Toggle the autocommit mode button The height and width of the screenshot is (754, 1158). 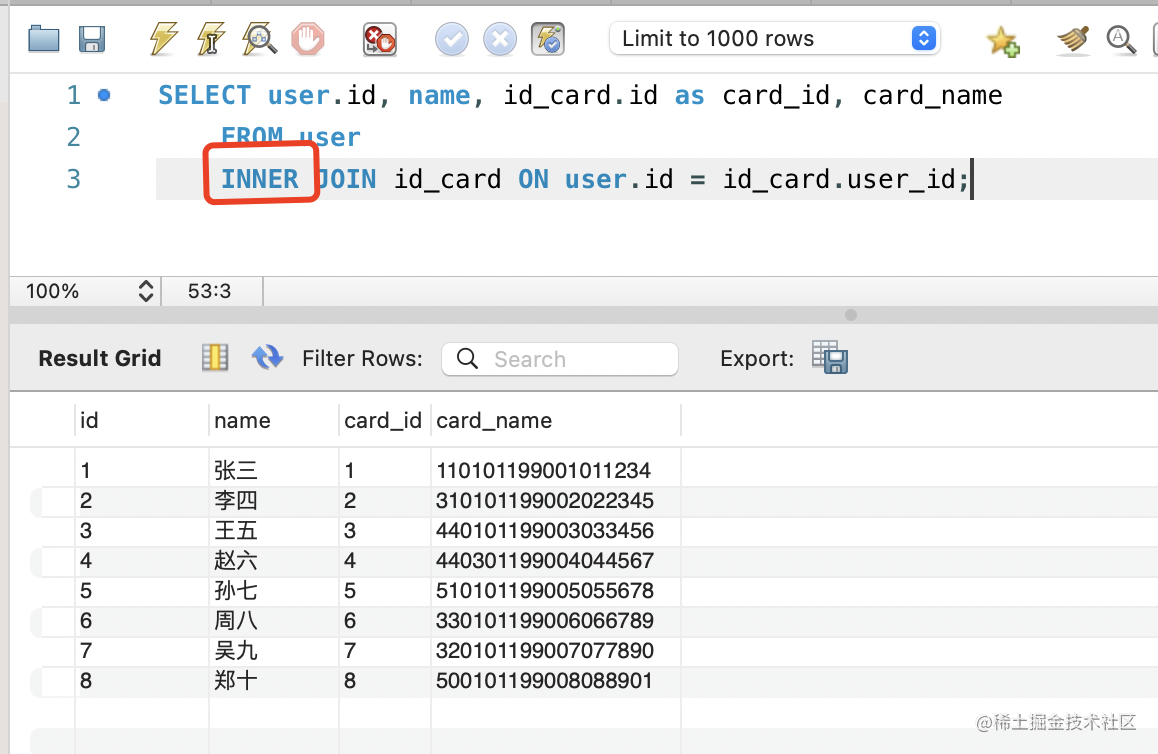(549, 39)
